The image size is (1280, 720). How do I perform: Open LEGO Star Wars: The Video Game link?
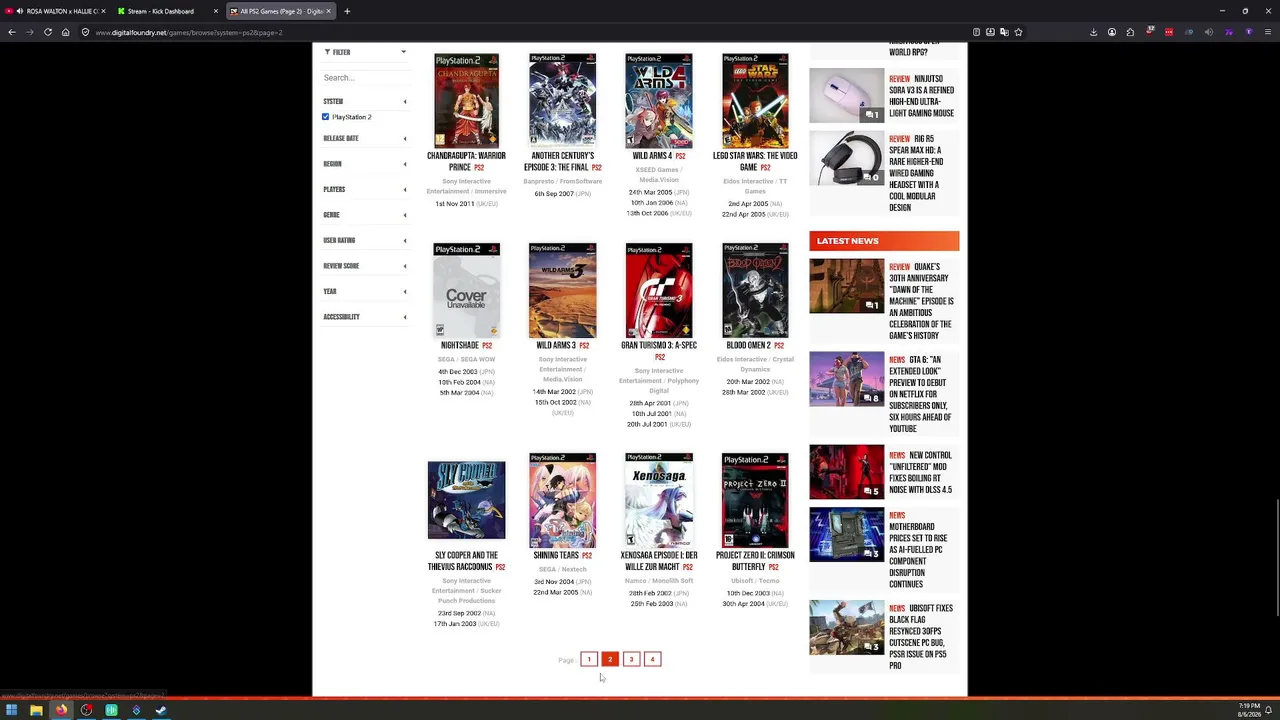coord(755,162)
